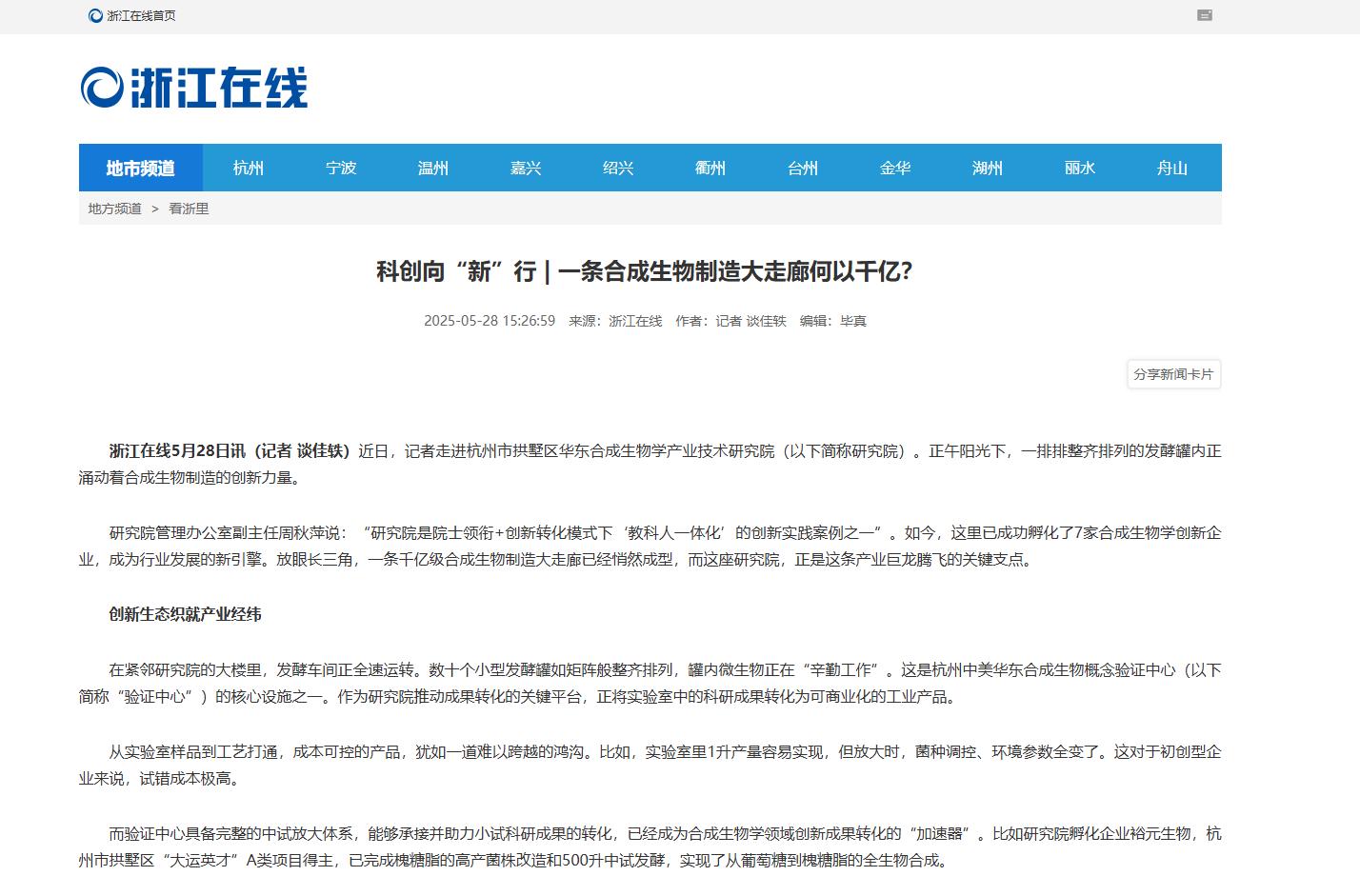
Task: Select the 温州 channel
Action: tap(432, 168)
